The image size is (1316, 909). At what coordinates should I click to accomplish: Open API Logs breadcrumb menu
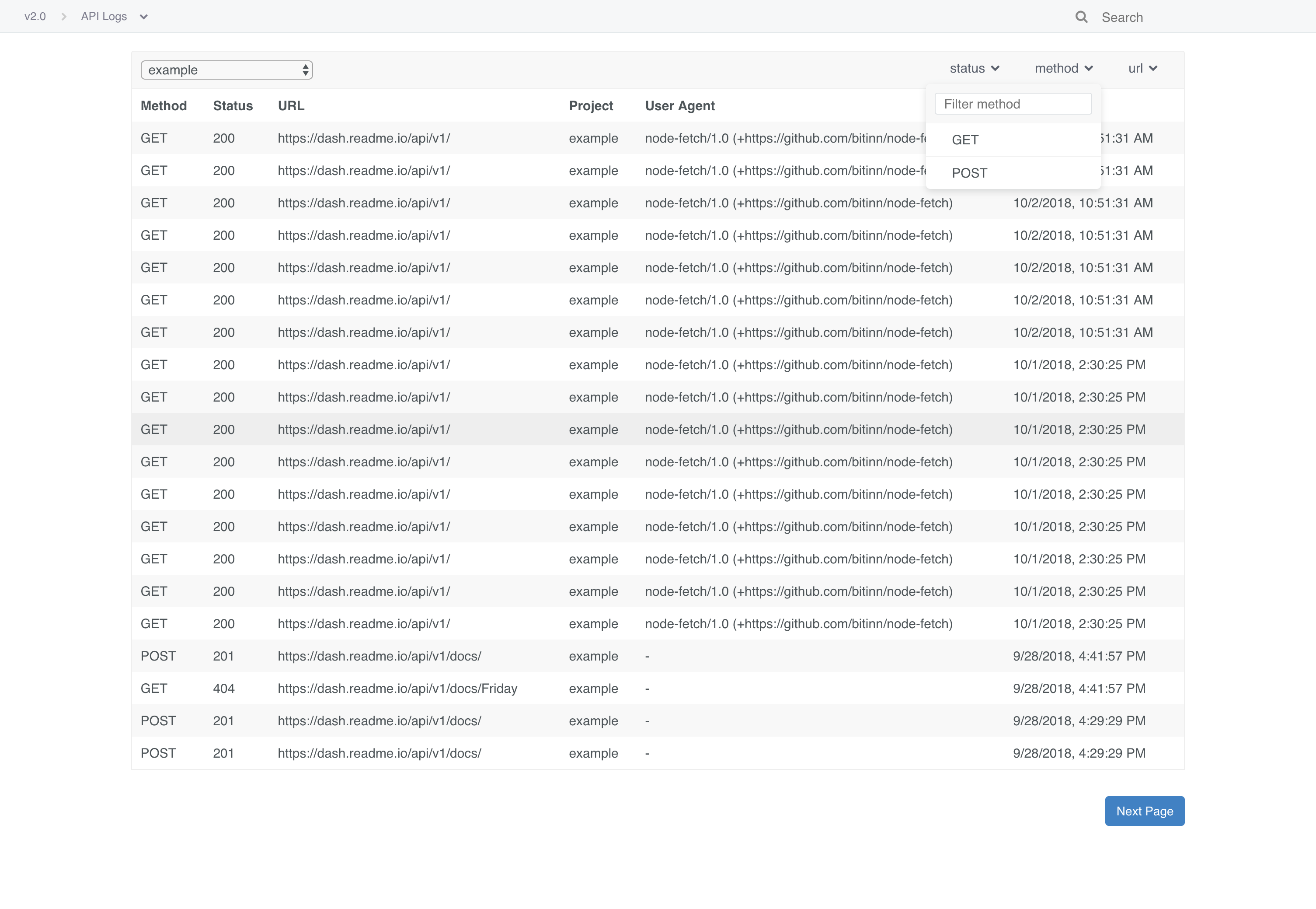(x=104, y=17)
